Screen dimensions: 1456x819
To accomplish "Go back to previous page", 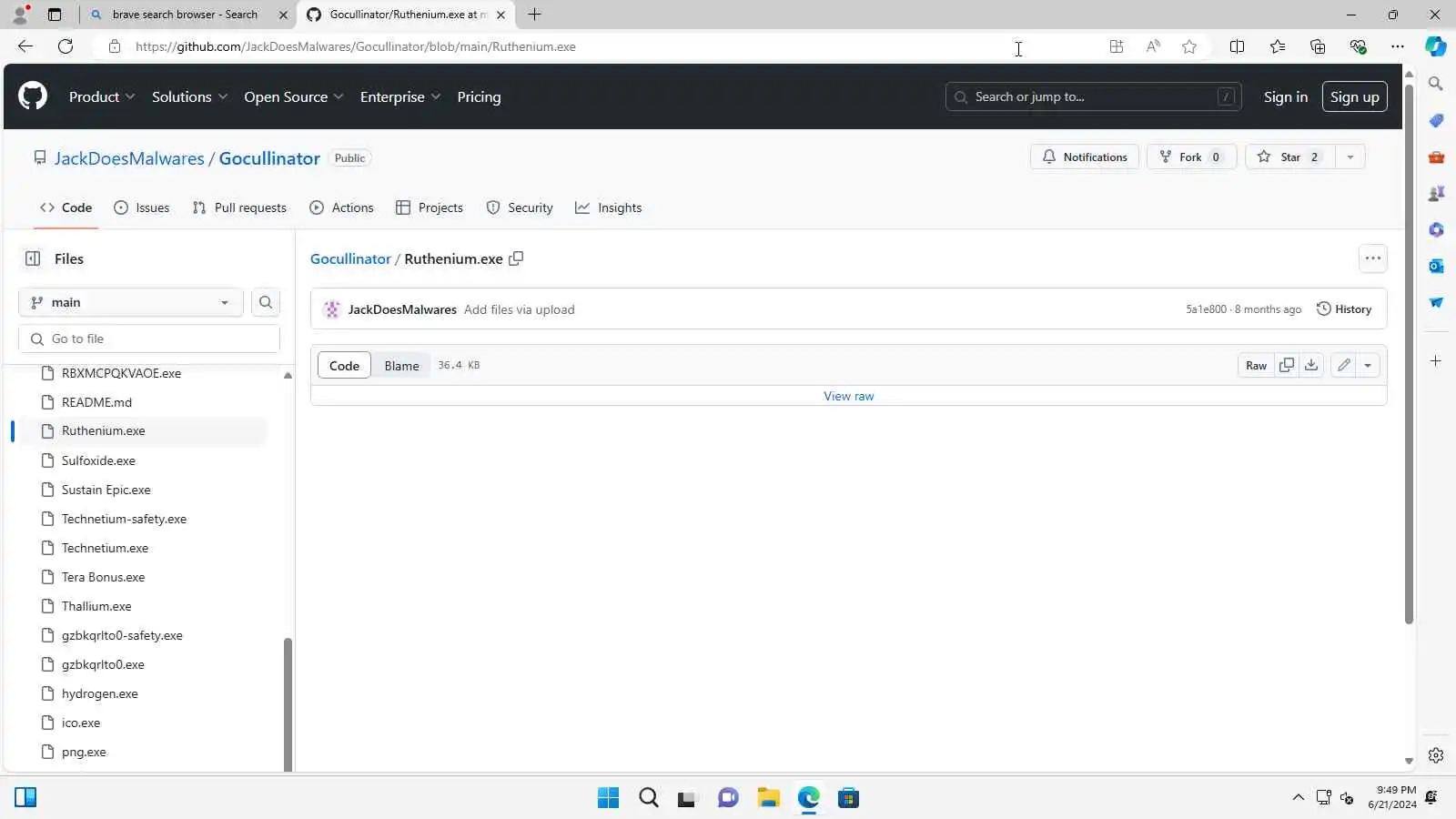I will coord(25,46).
